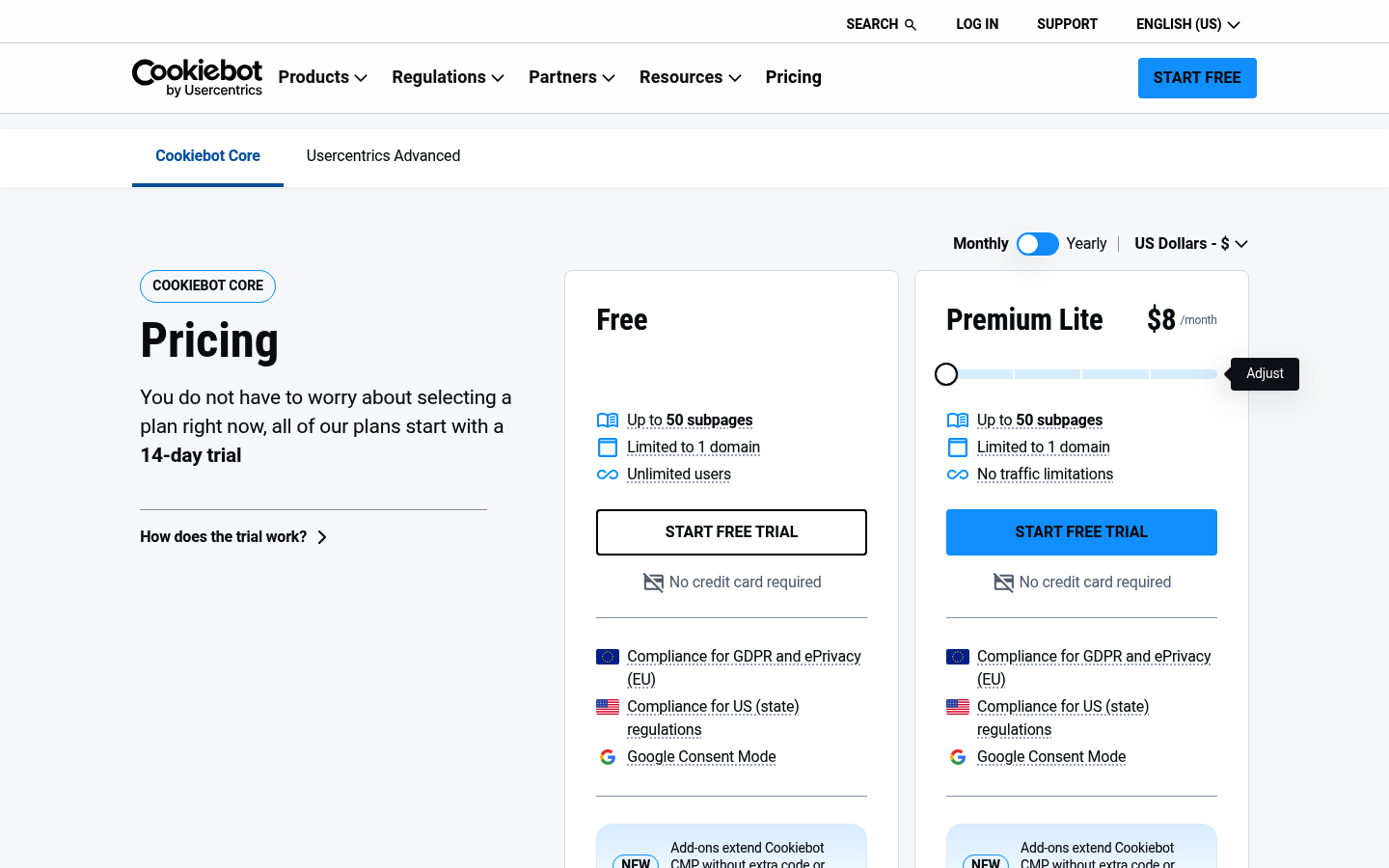Click the Google logo icon in Premium Lite
Screen dimensions: 1389x868
[958, 757]
